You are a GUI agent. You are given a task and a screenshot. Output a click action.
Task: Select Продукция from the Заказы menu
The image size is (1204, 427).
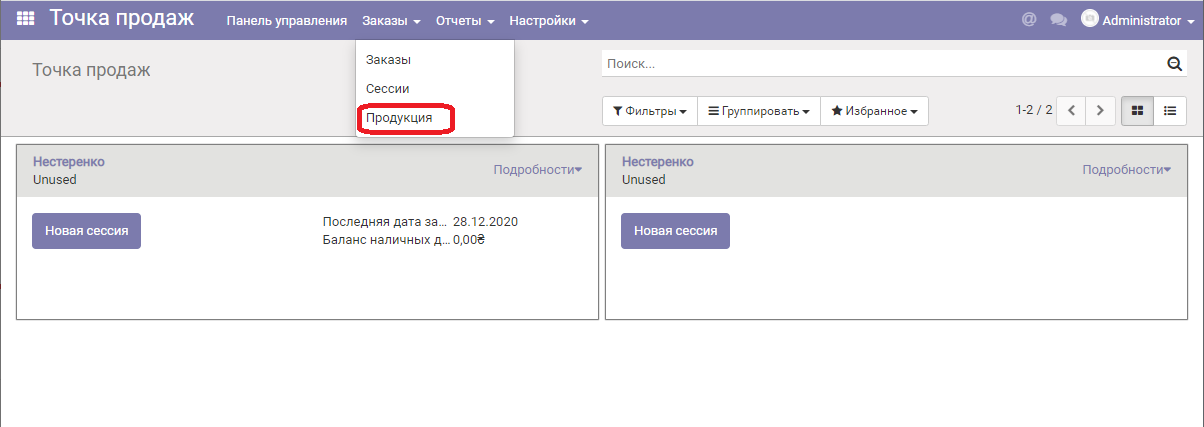click(399, 118)
